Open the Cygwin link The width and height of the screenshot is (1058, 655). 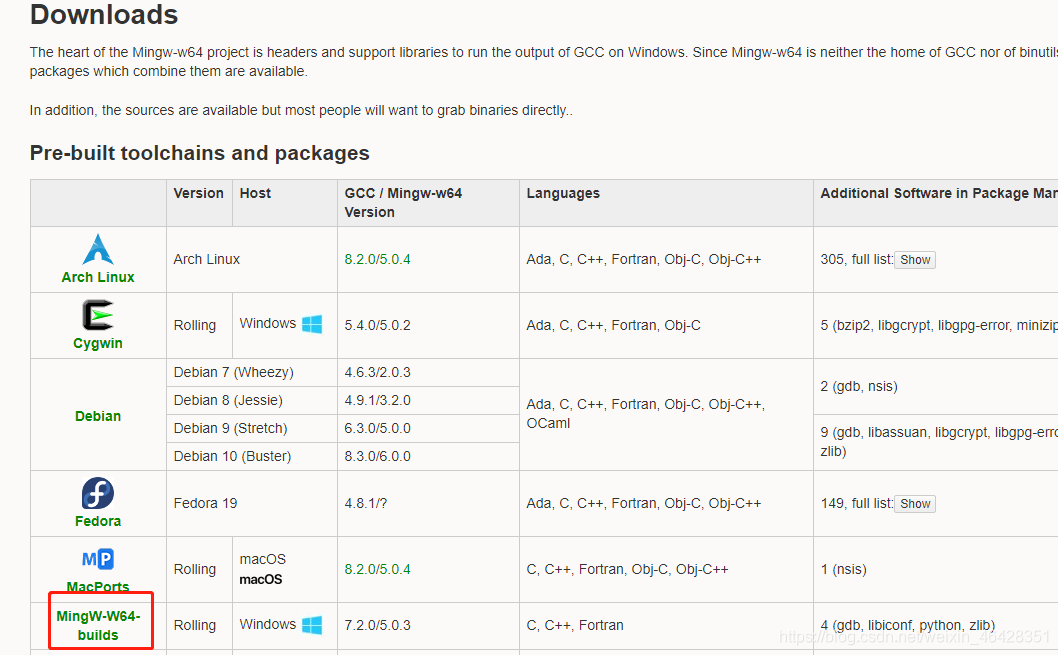tap(98, 343)
